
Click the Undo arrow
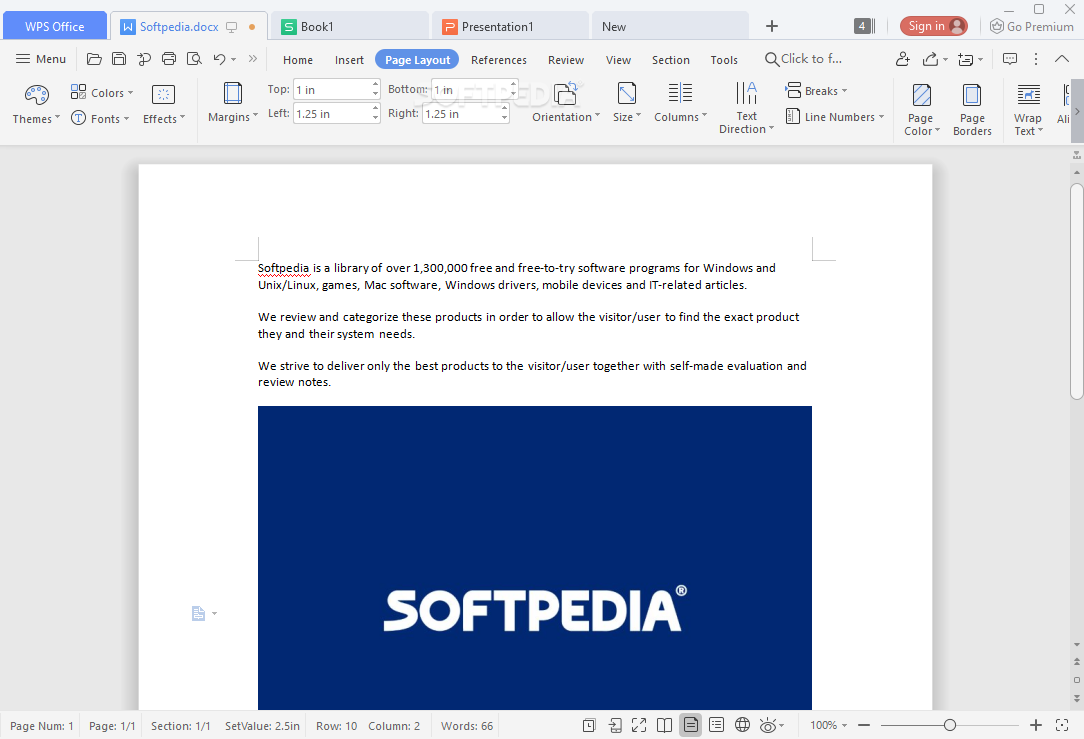click(219, 59)
